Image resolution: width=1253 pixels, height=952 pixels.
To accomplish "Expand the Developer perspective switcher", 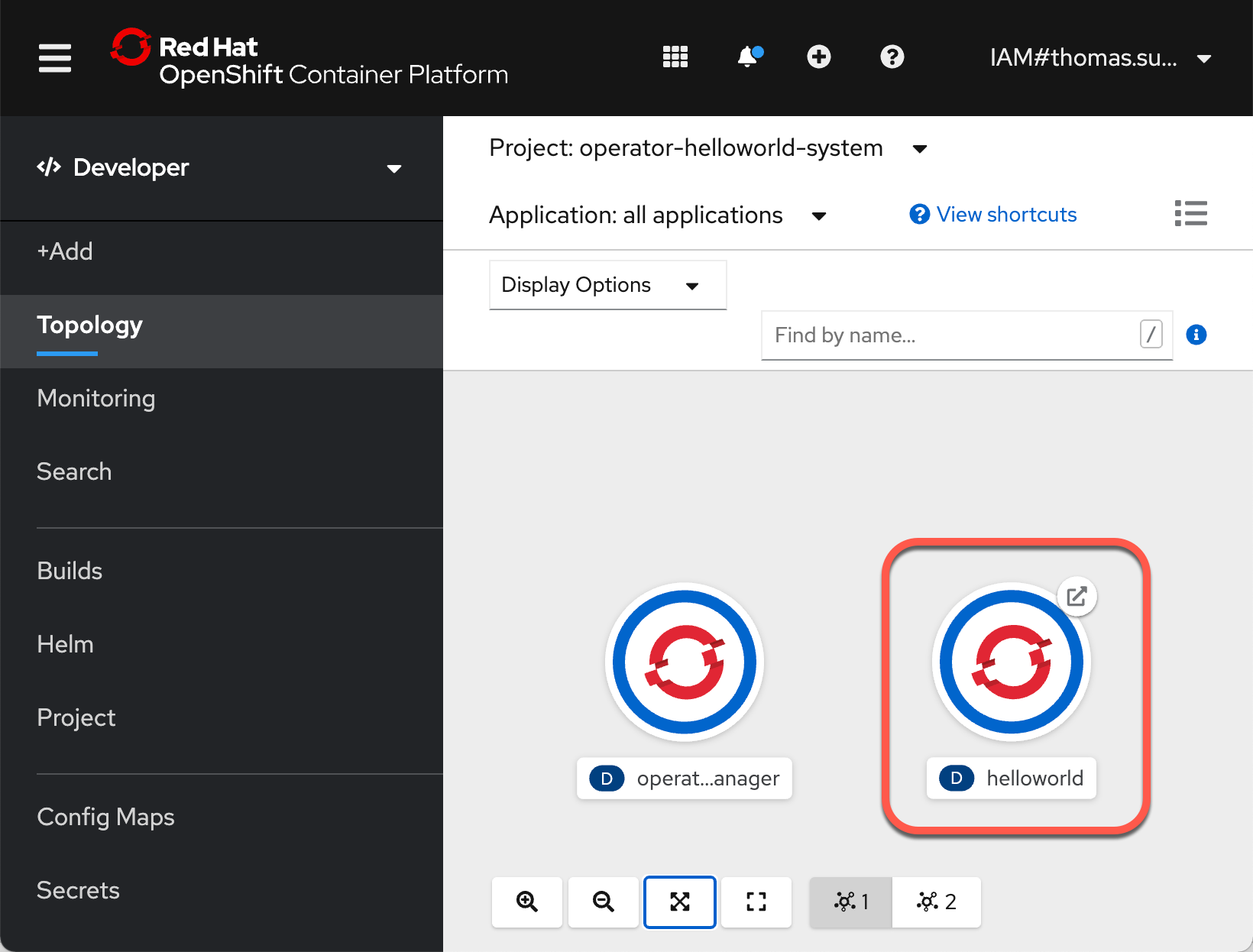I will click(220, 168).
